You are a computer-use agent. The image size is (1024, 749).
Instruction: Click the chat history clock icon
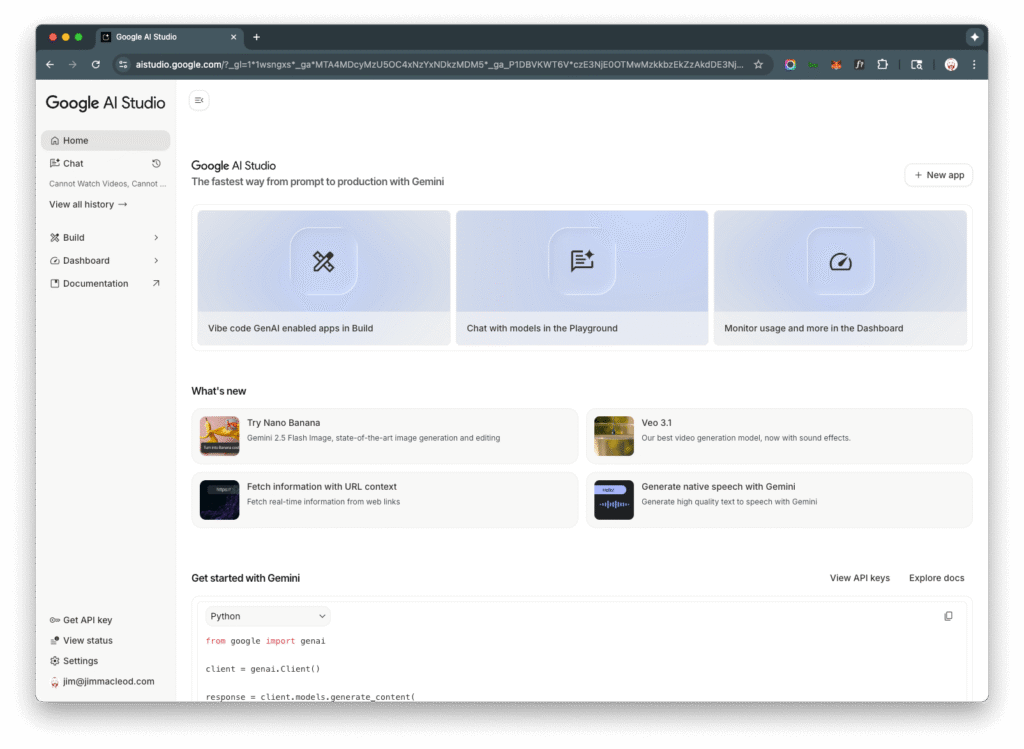click(156, 163)
